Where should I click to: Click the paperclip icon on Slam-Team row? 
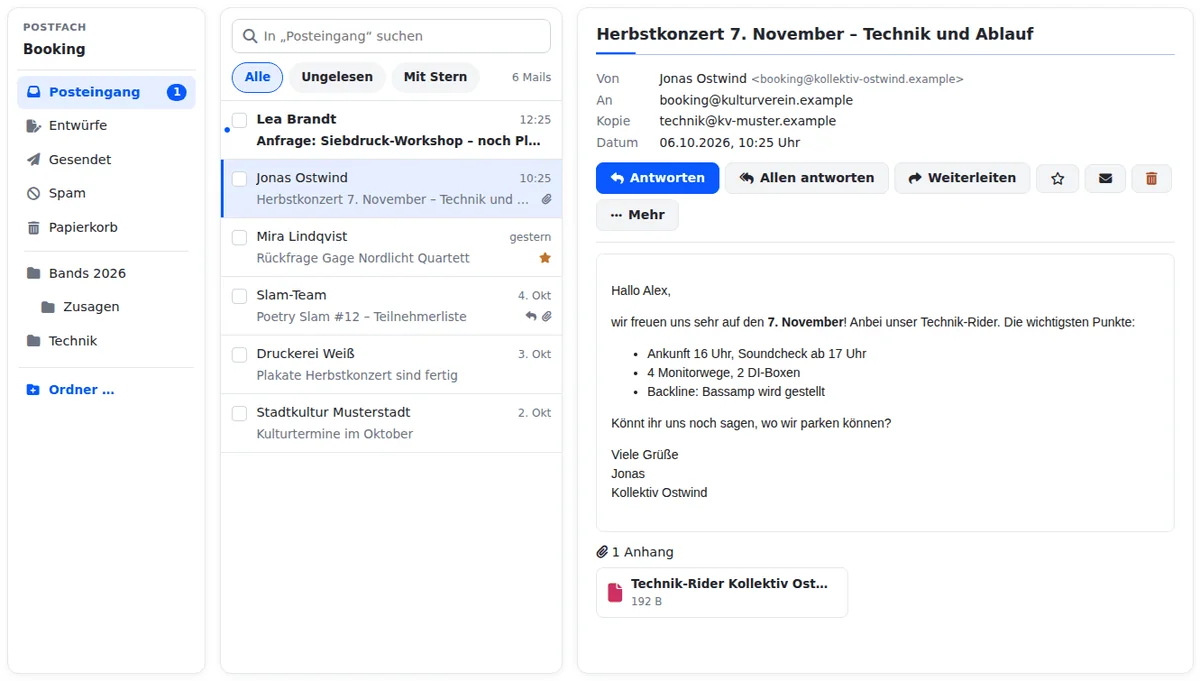(x=546, y=316)
